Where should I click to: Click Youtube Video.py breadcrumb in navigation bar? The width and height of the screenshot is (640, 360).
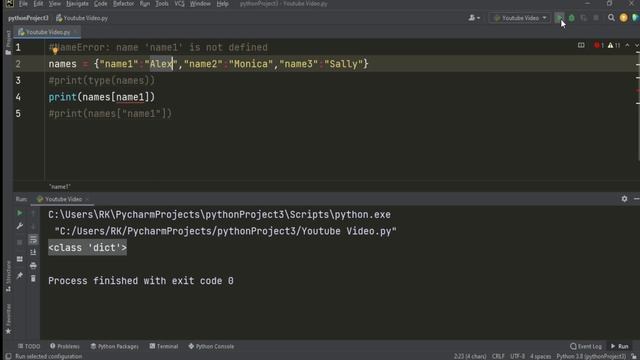[82, 18]
